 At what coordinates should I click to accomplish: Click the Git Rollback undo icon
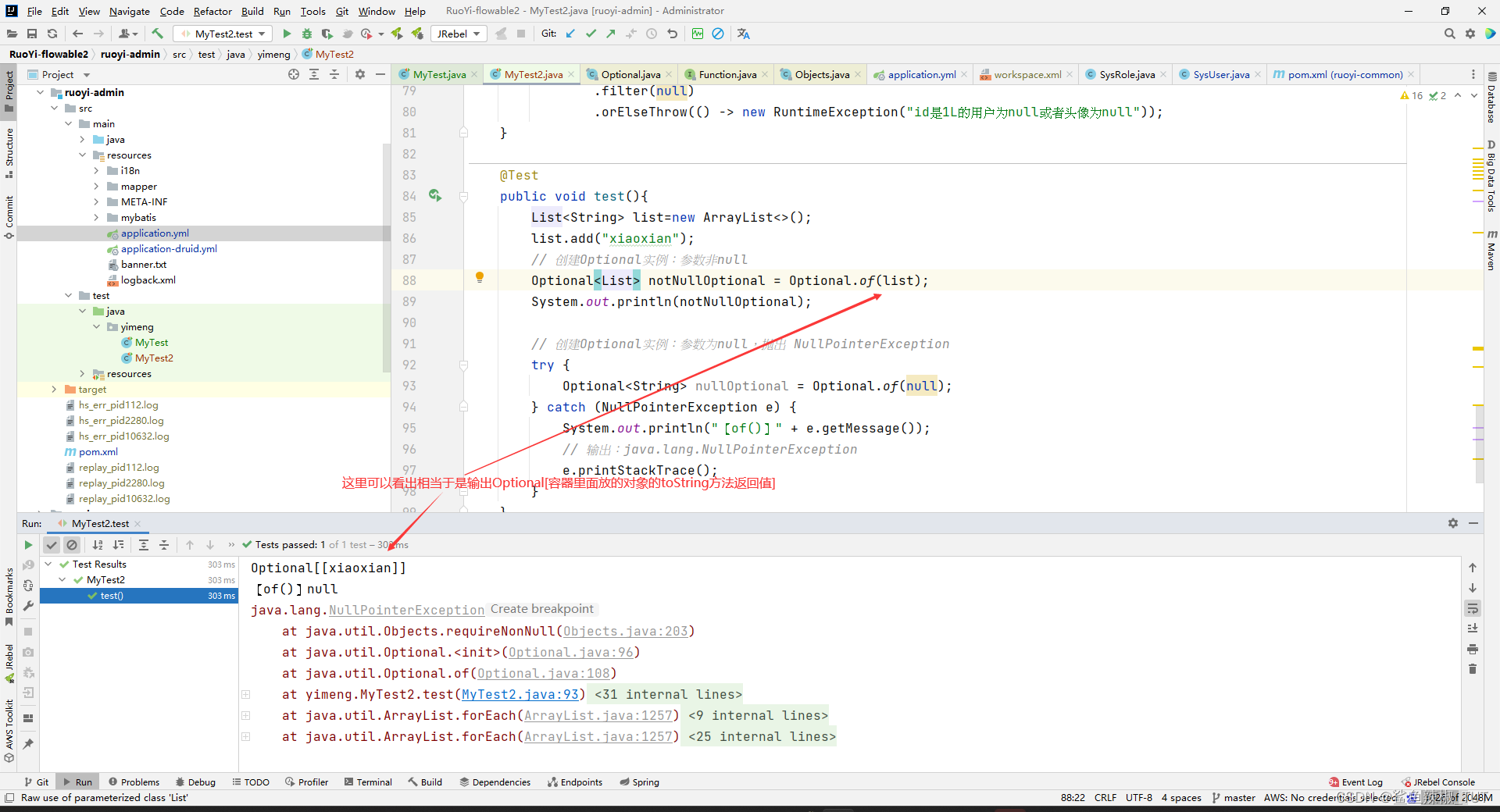672,34
